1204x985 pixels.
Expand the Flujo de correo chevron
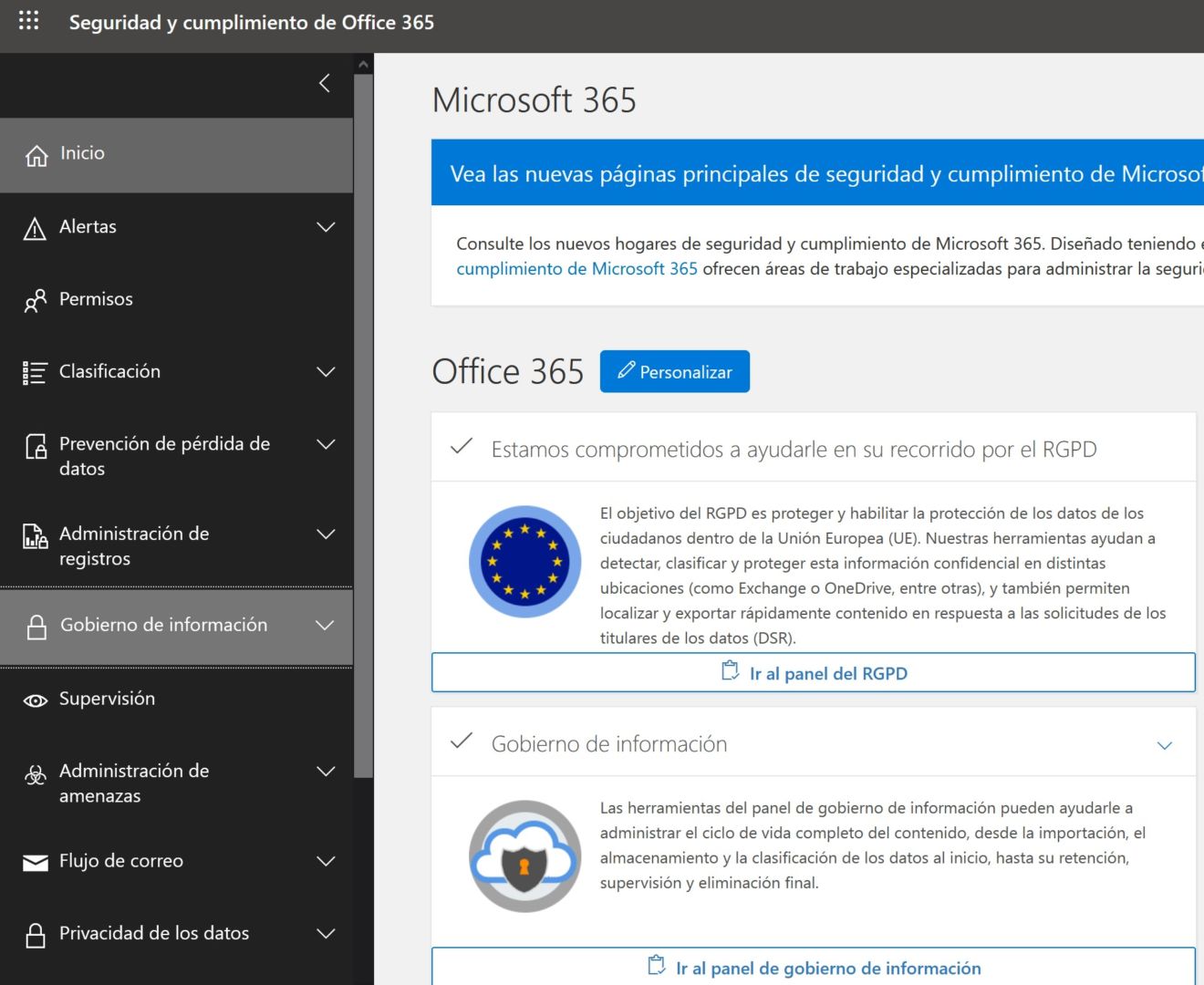coord(326,862)
